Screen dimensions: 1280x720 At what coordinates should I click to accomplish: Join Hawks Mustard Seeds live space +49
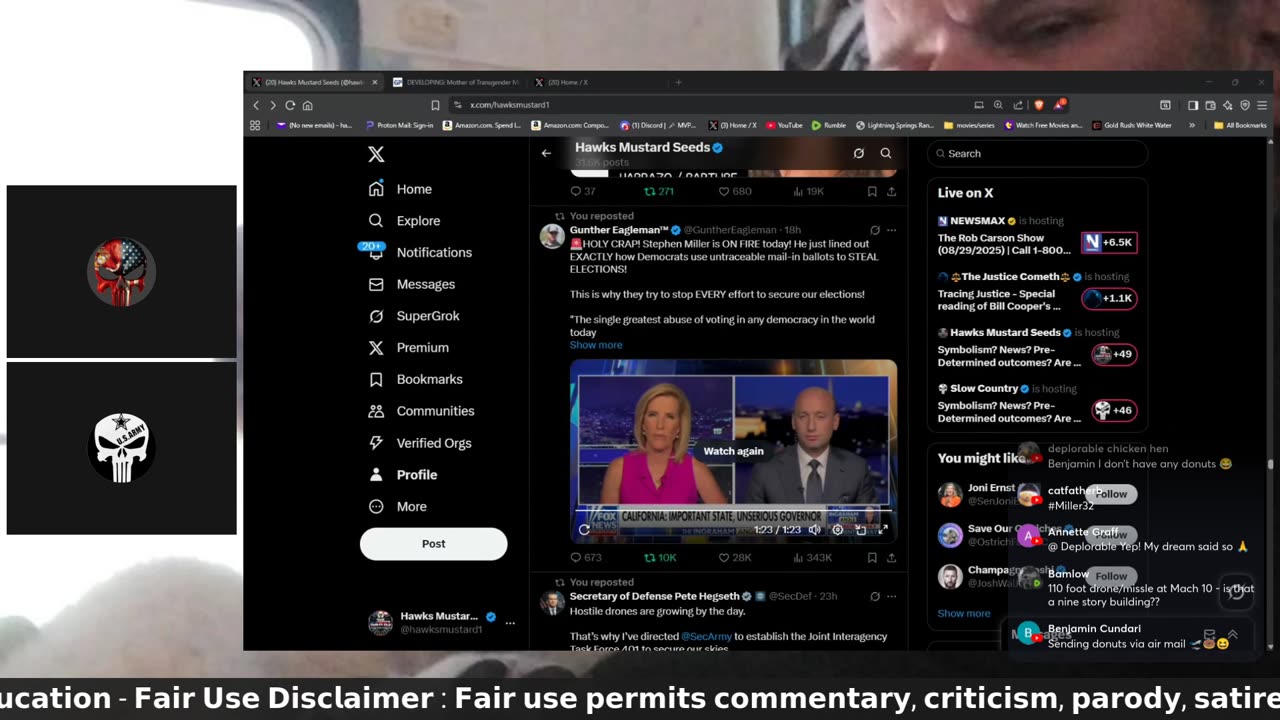click(1113, 354)
